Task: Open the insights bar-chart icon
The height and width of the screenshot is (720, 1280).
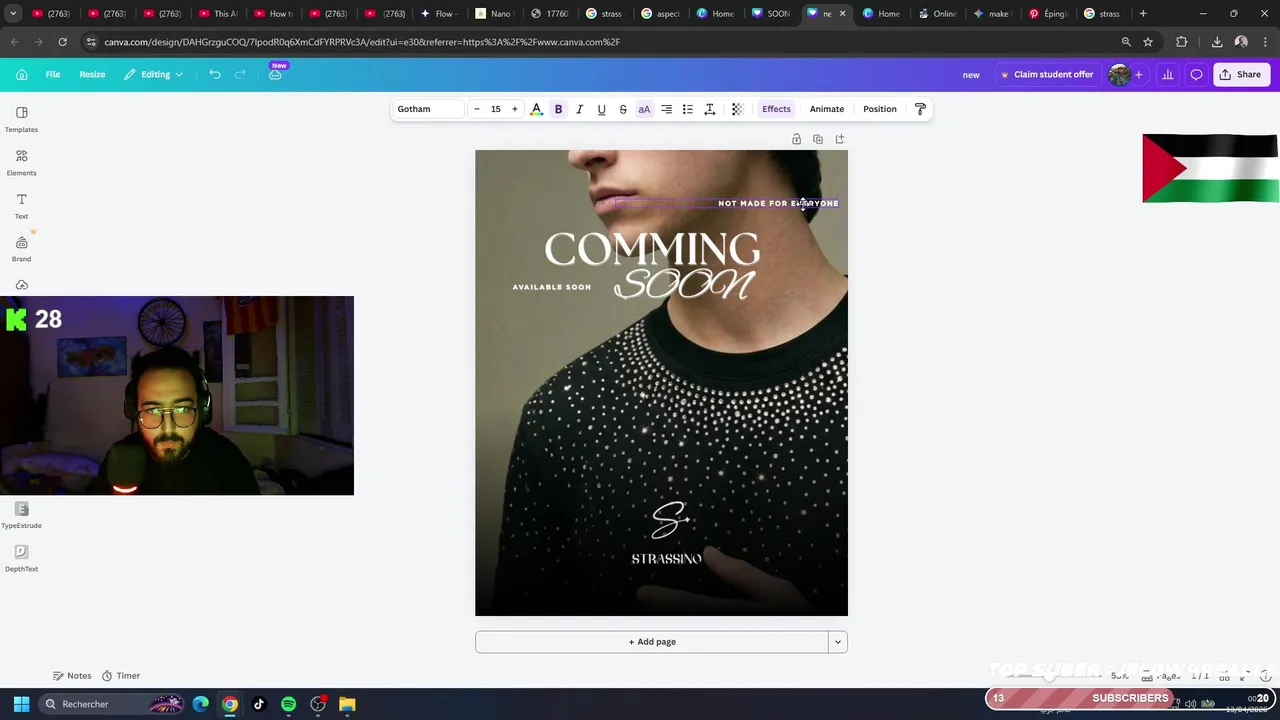Action: [1167, 74]
